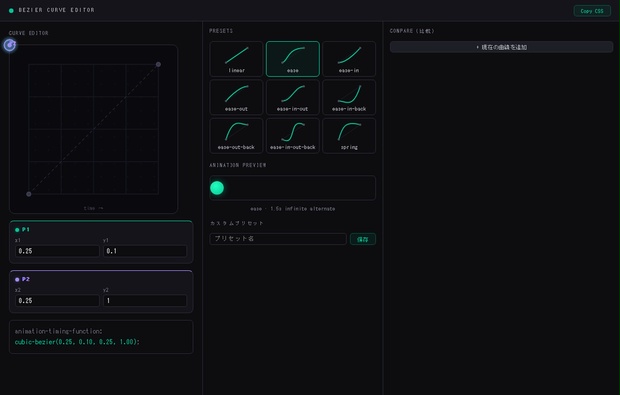Click the ANIMATION PREVIEW heading
Screen dimensions: 620x395
pos(238,165)
